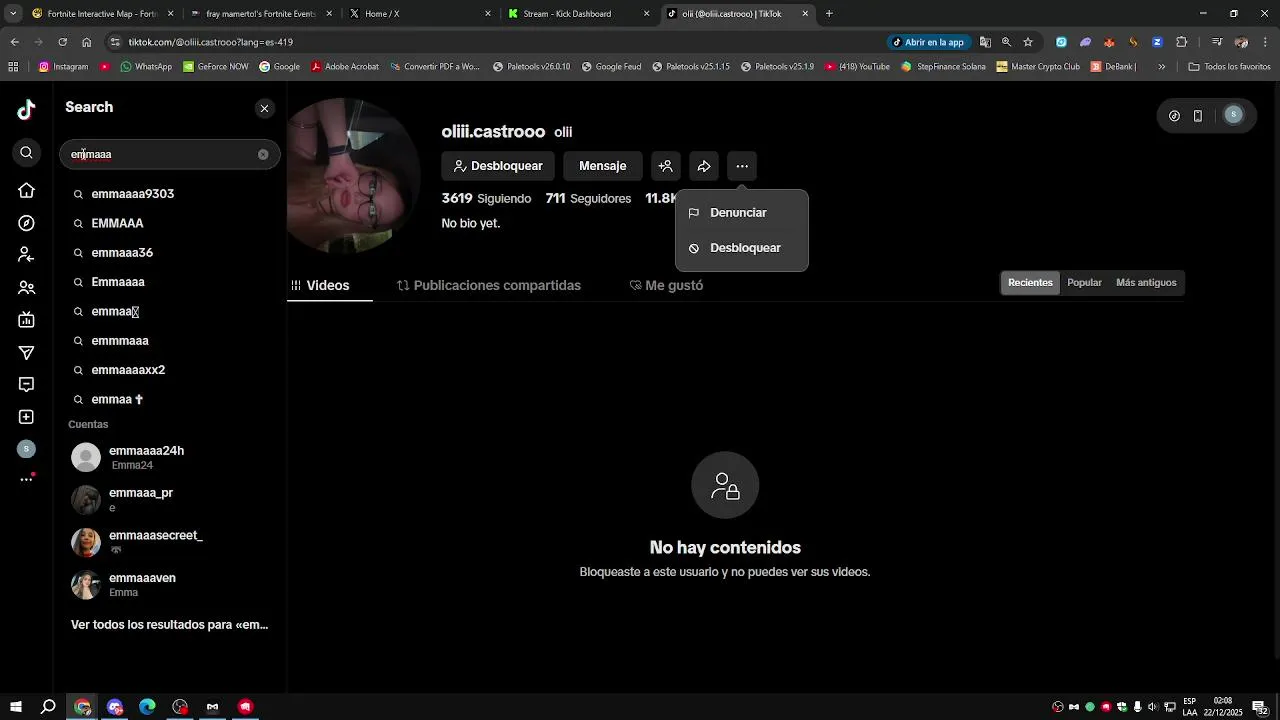Select suggestion emmaaaaxx2
Viewport: 1280px width, 720px height.
tap(170, 370)
